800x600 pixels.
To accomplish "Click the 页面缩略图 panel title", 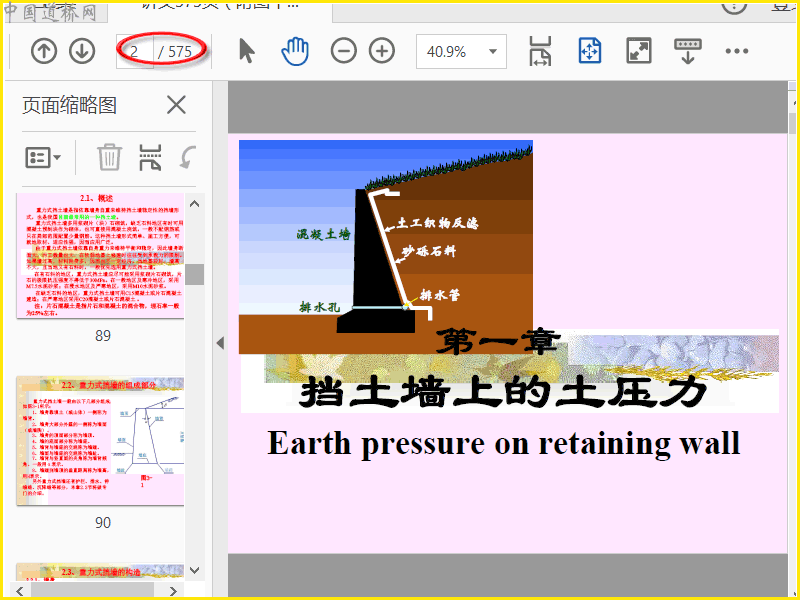I will [69, 105].
